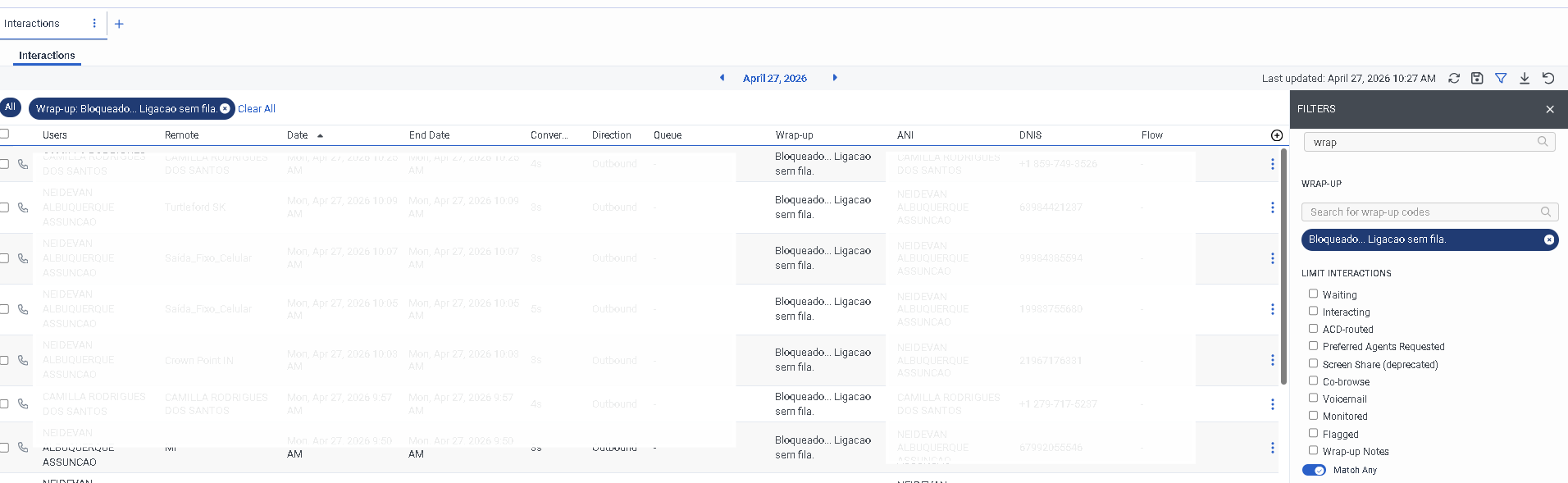Open row menu for the 10:25 AM interaction
The width and height of the screenshot is (1568, 483).
(1273, 164)
